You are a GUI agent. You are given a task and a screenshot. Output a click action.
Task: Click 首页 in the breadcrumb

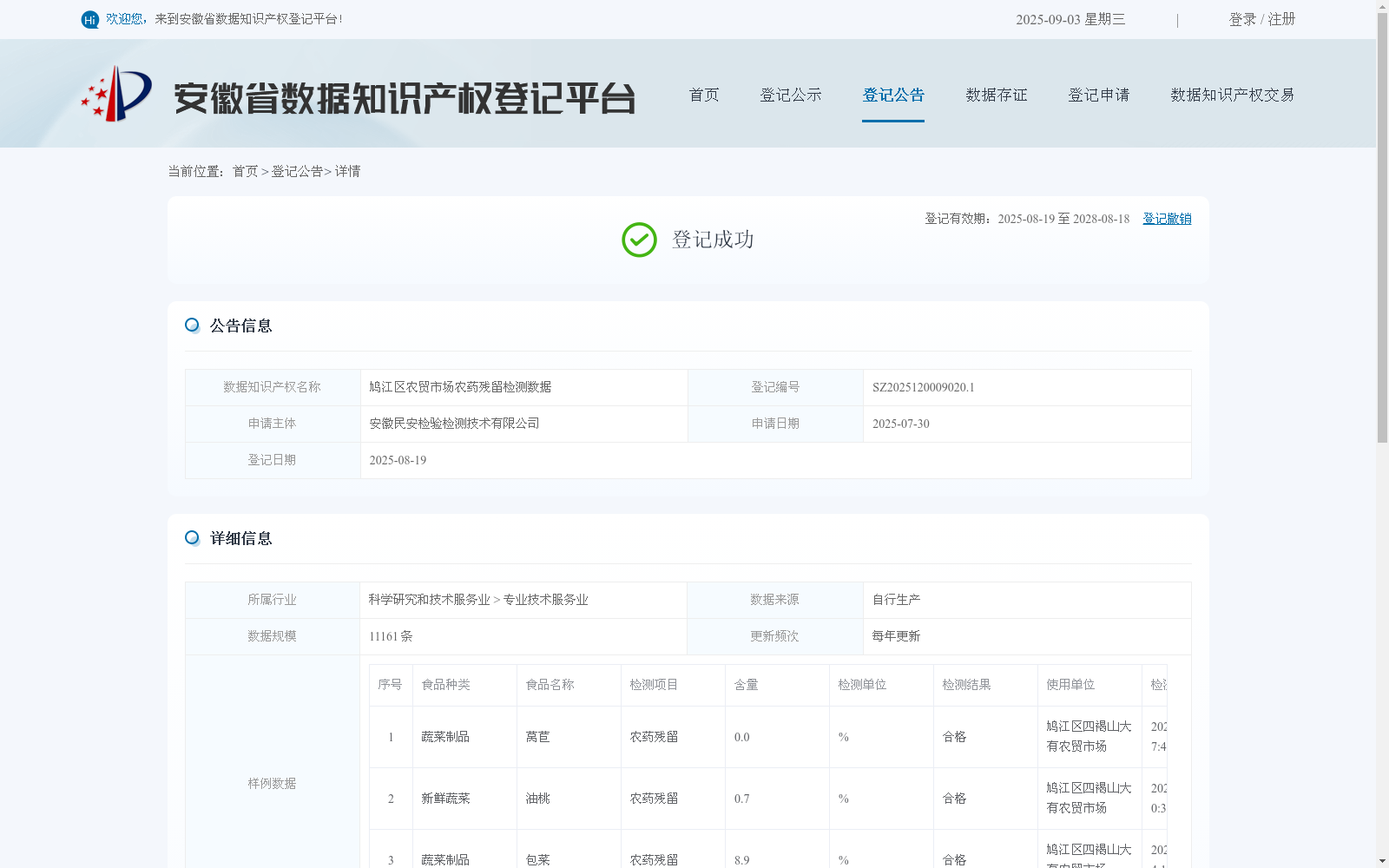(245, 172)
